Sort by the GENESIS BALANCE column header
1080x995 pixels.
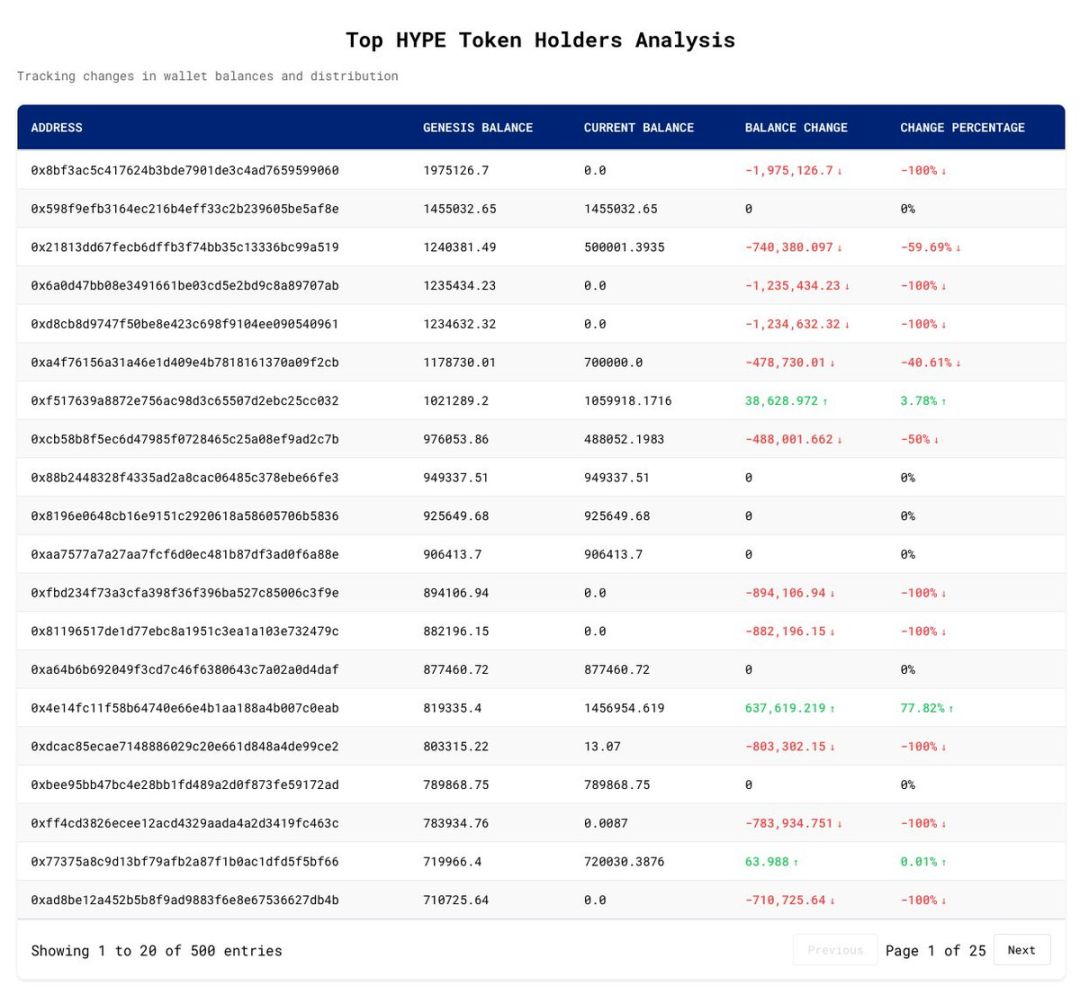tap(478, 128)
